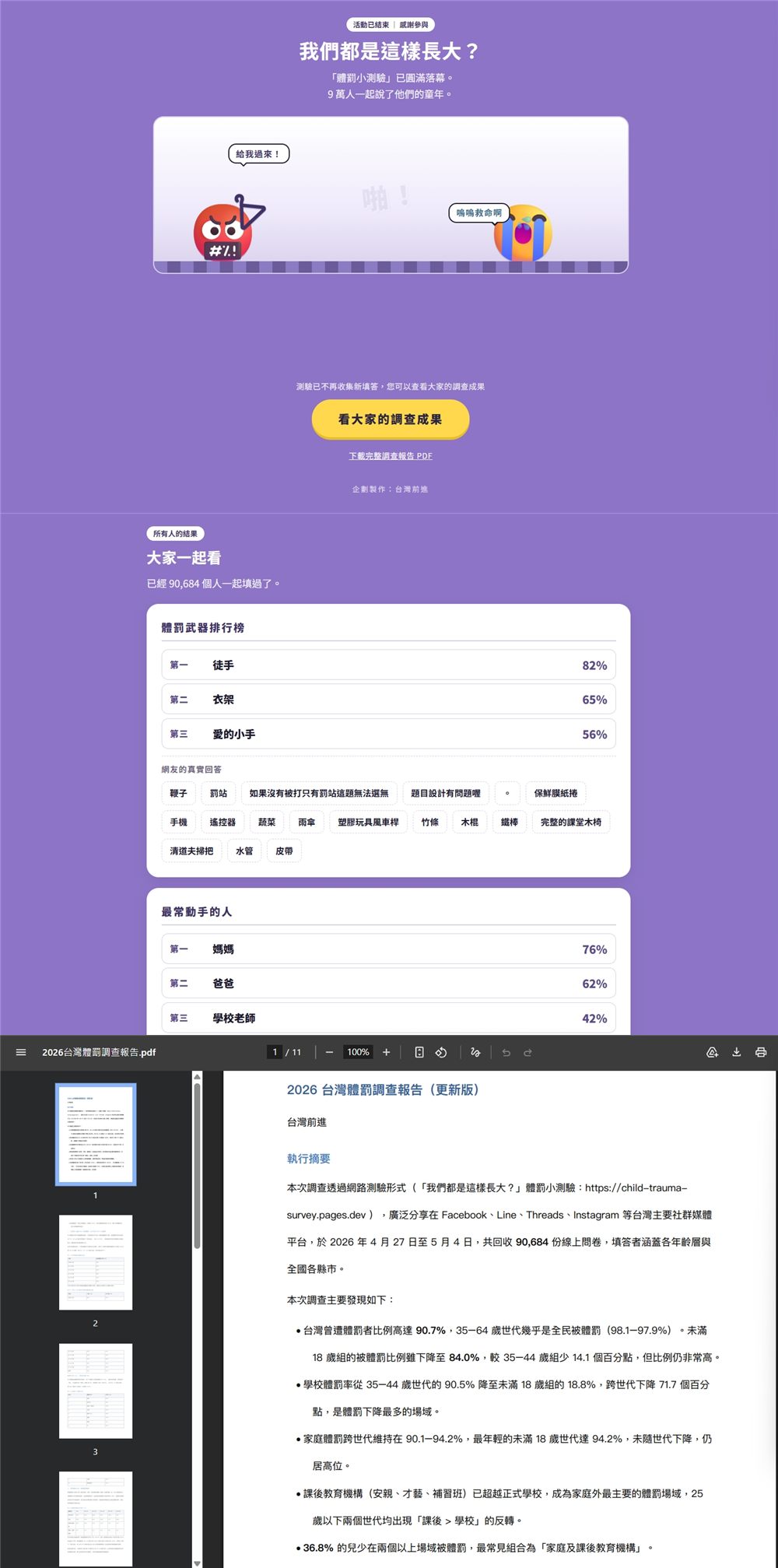
Task: Click the 水管 answer tag
Action: tap(244, 851)
